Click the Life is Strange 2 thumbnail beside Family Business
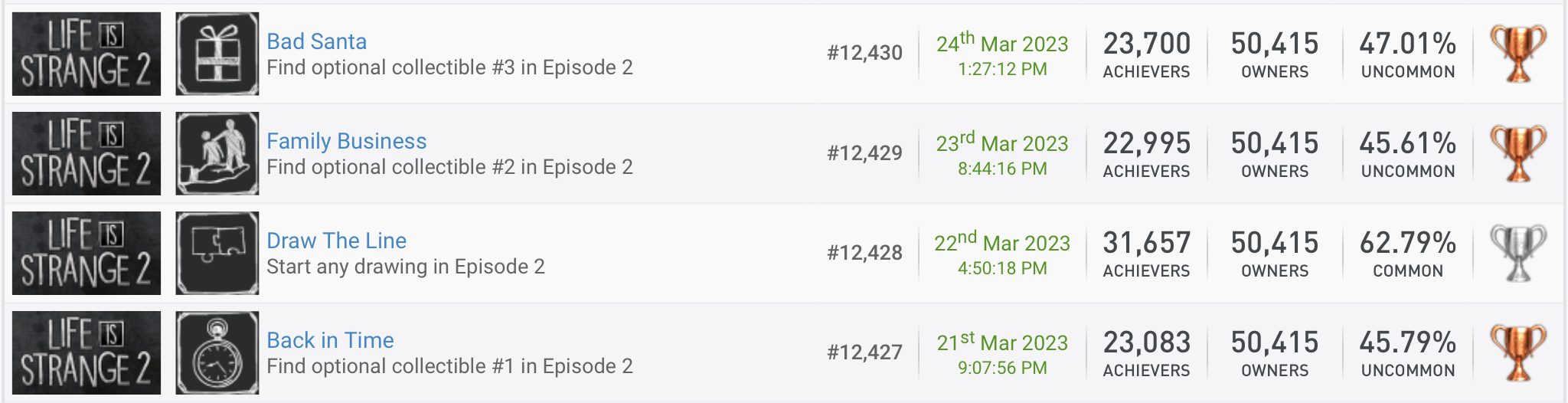Viewport: 1568px width, 403px height. tap(87, 153)
